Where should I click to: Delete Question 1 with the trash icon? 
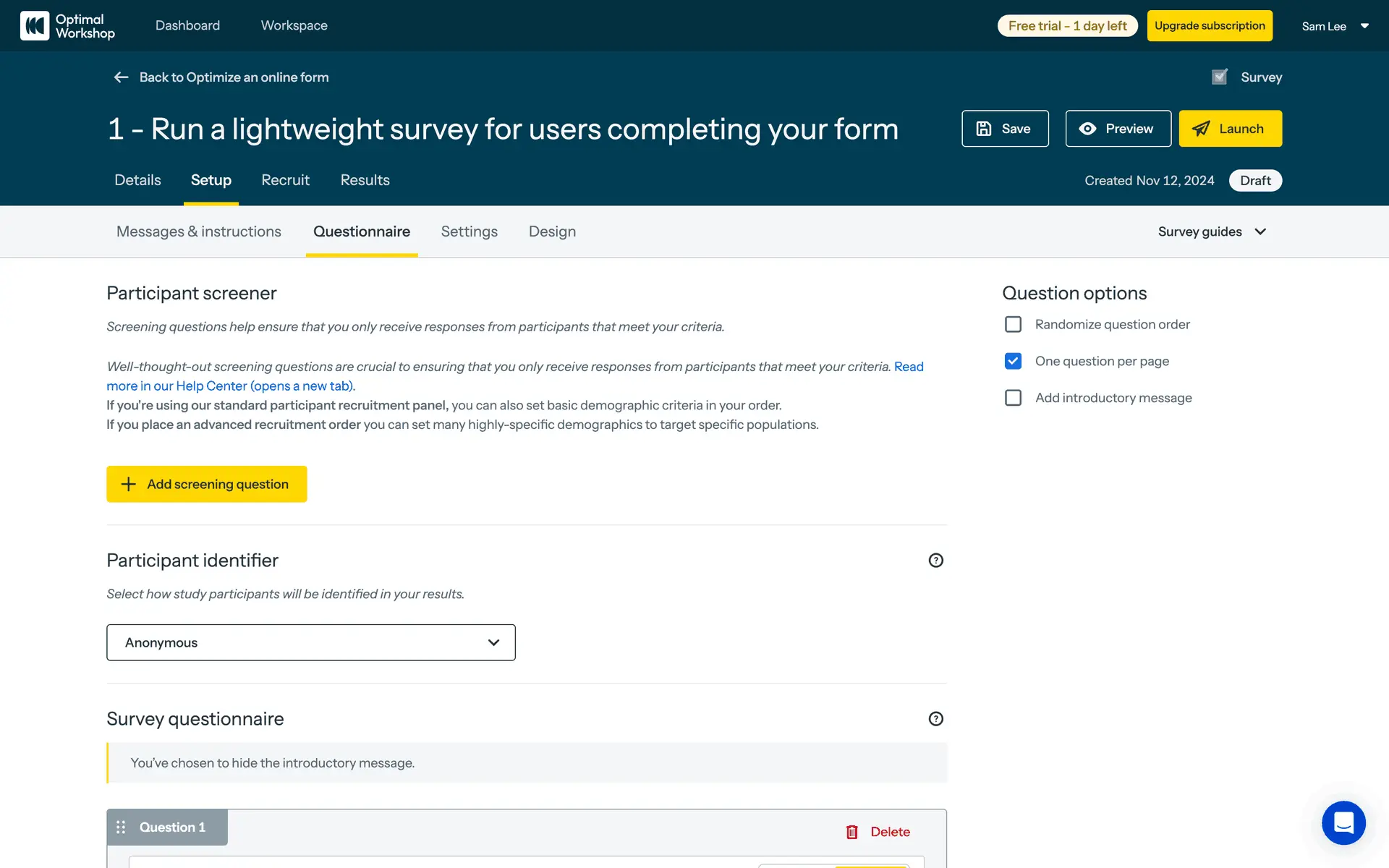852,832
